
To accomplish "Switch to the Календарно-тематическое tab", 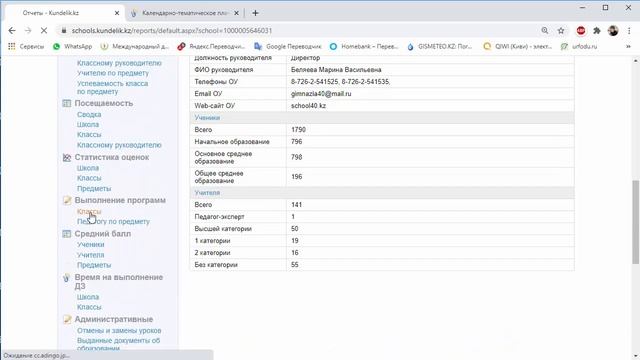I will (x=184, y=13).
